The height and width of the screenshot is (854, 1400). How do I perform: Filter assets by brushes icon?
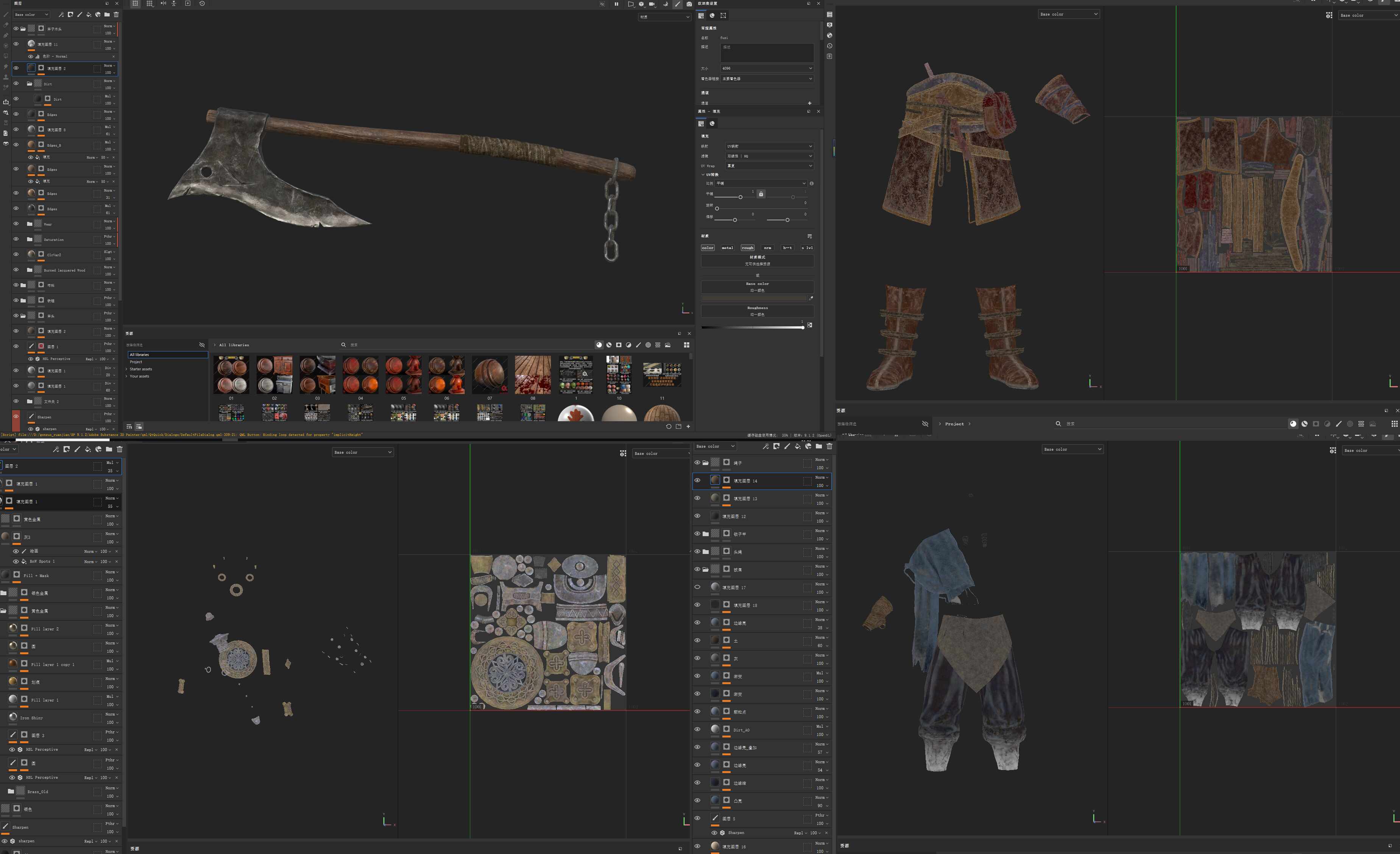[638, 345]
